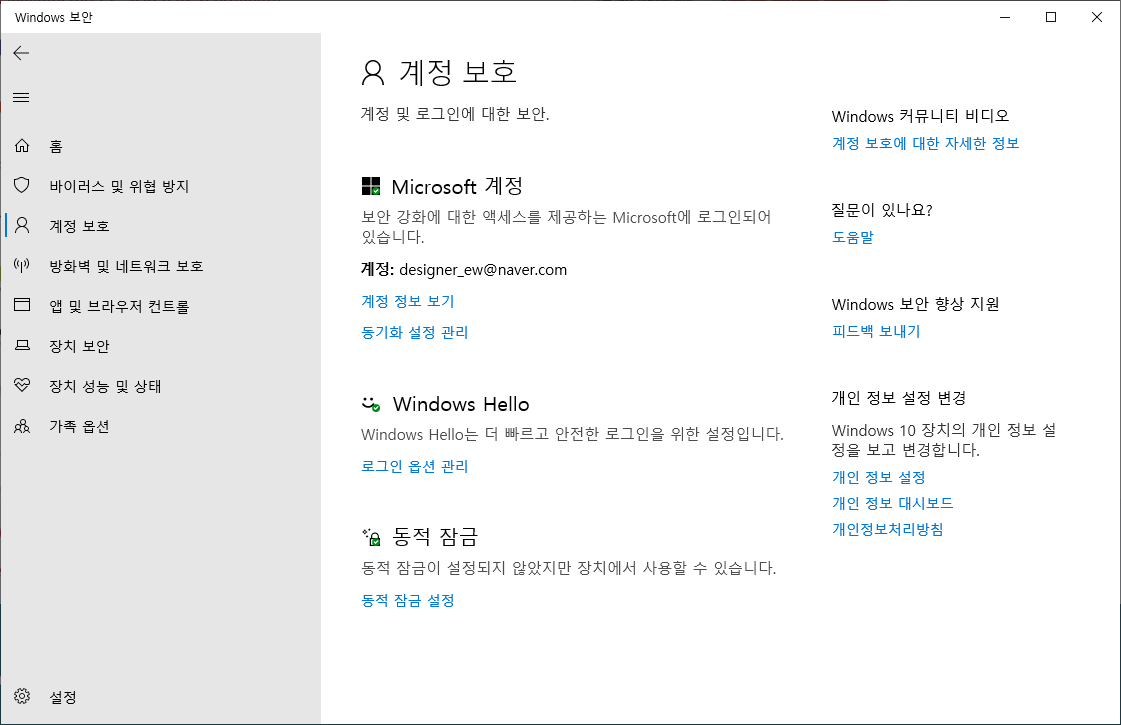Open the hamburger navigation menu

point(21,97)
